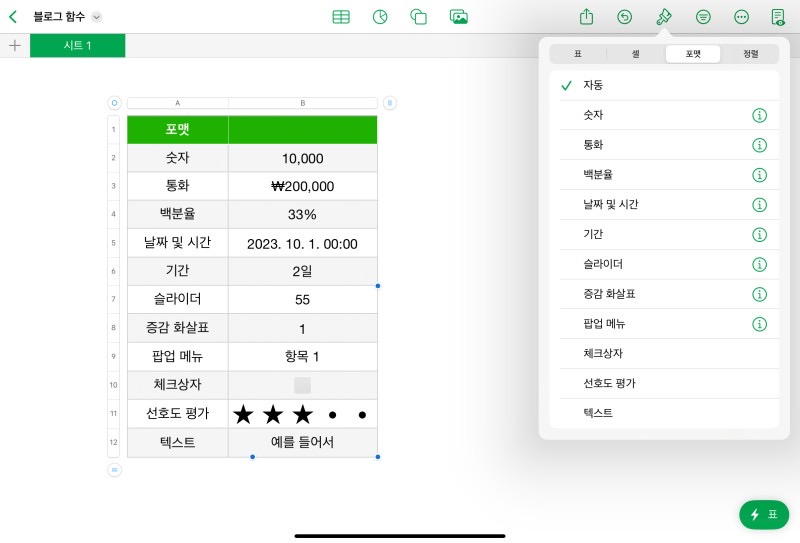Open info for 백분율 format

tap(759, 175)
